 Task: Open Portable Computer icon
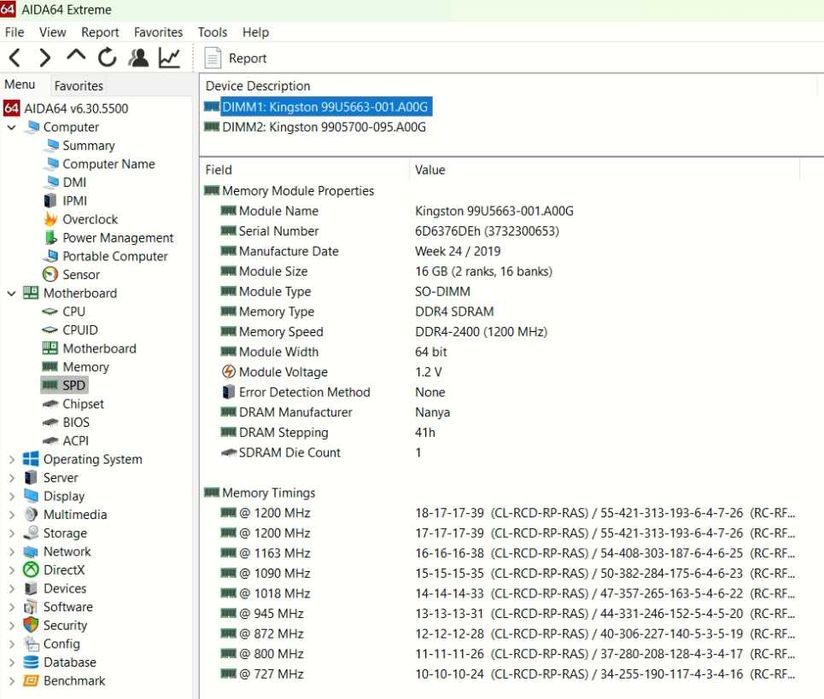click(x=50, y=256)
